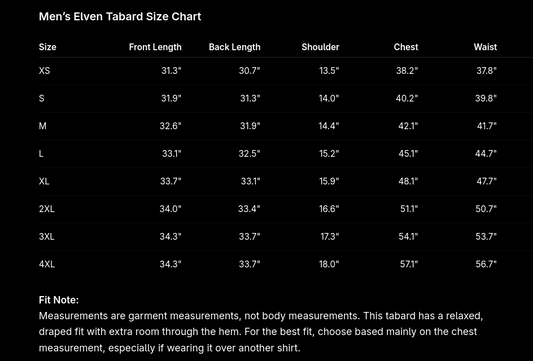Select the 3XL size row label
This screenshot has width=533, height=361.
(x=47, y=237)
